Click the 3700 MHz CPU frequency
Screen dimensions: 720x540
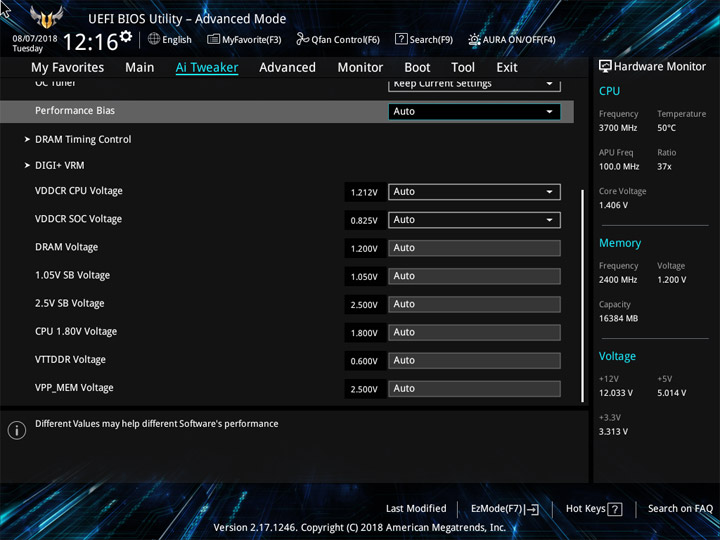618,128
